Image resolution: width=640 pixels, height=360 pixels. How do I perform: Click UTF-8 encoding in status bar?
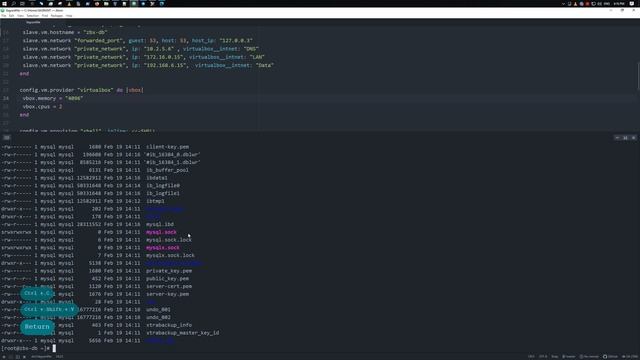[543, 356]
